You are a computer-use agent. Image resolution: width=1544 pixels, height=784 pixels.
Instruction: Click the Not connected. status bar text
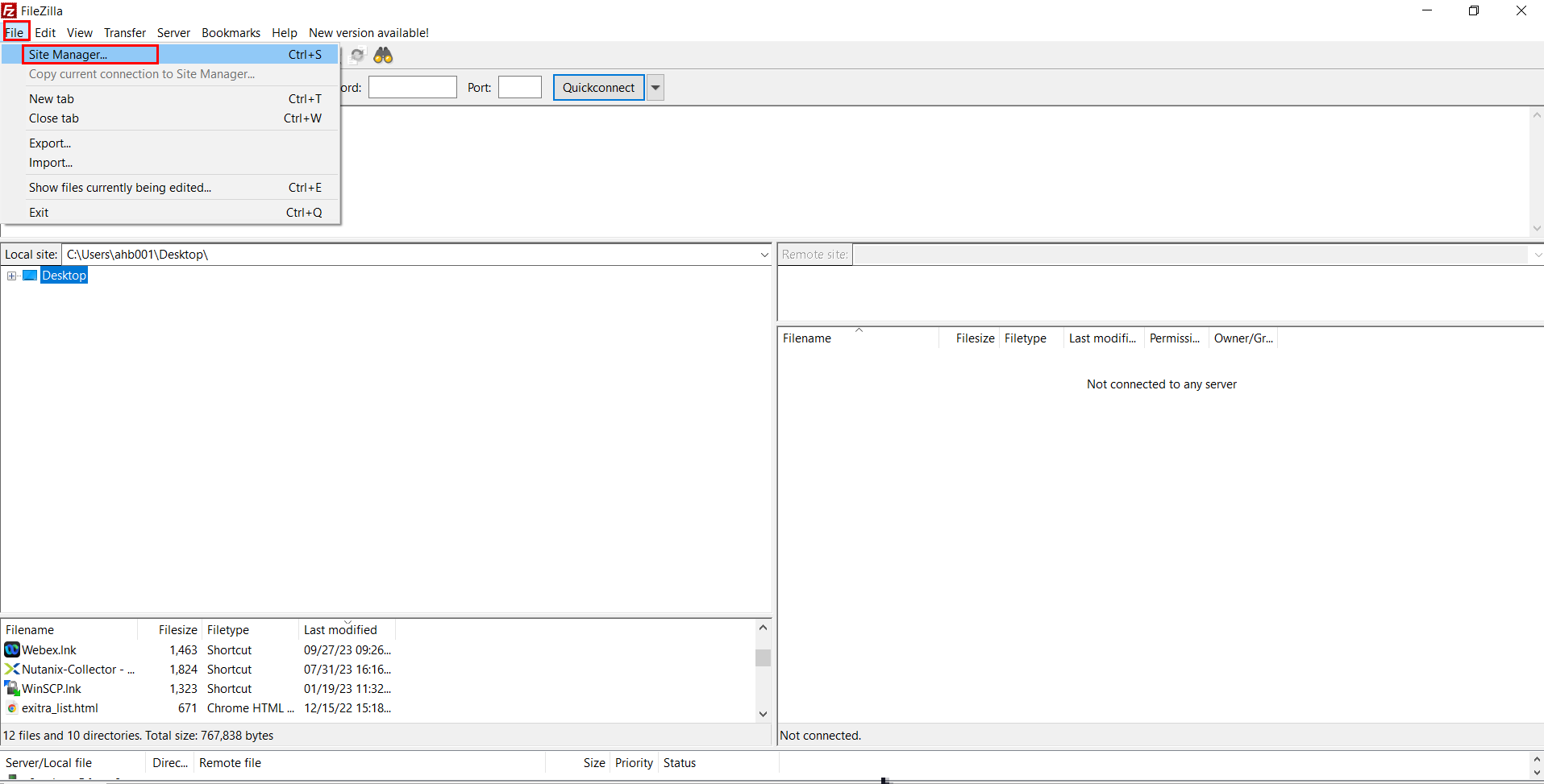pyautogui.click(x=821, y=735)
